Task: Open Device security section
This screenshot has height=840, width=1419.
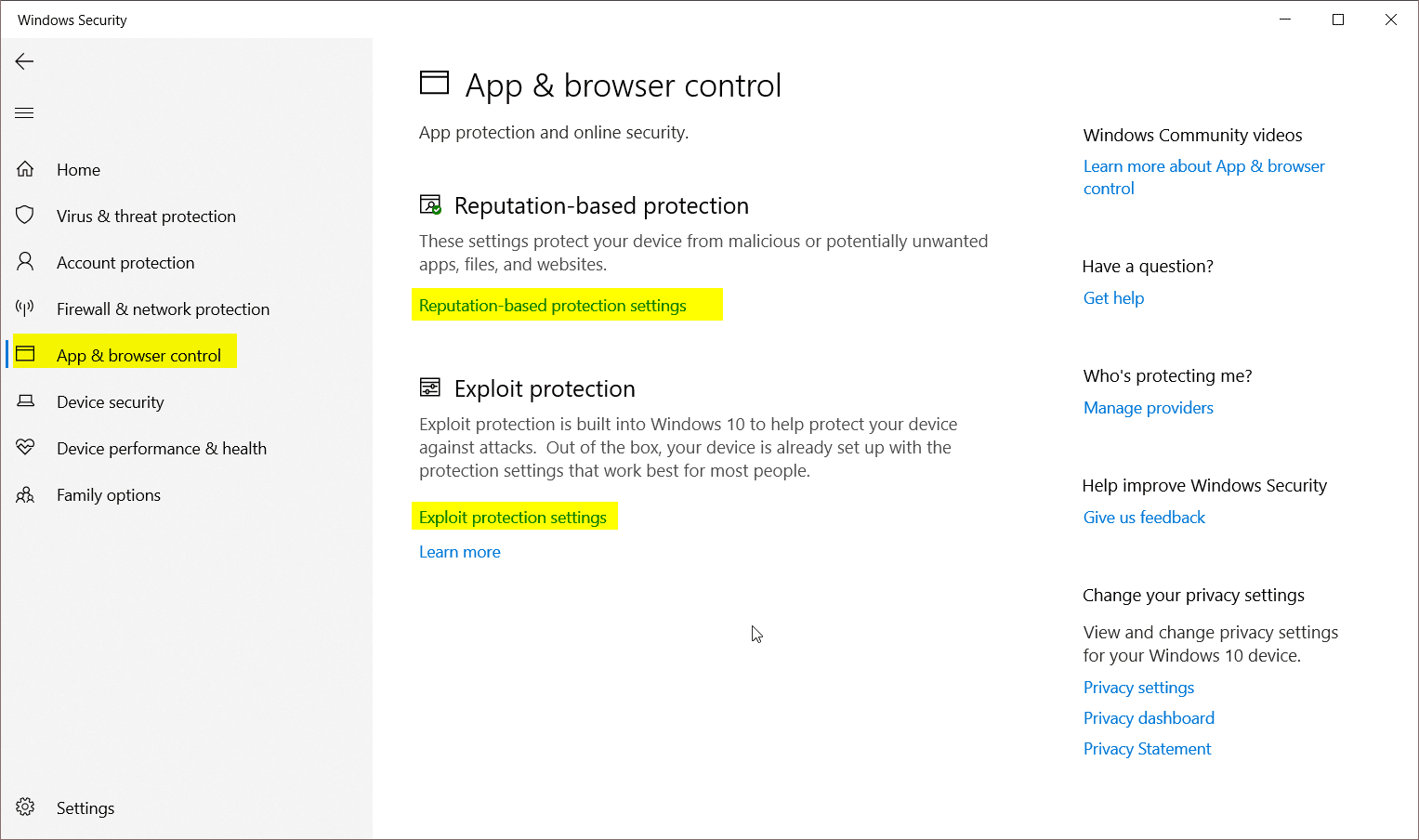Action: click(x=110, y=402)
